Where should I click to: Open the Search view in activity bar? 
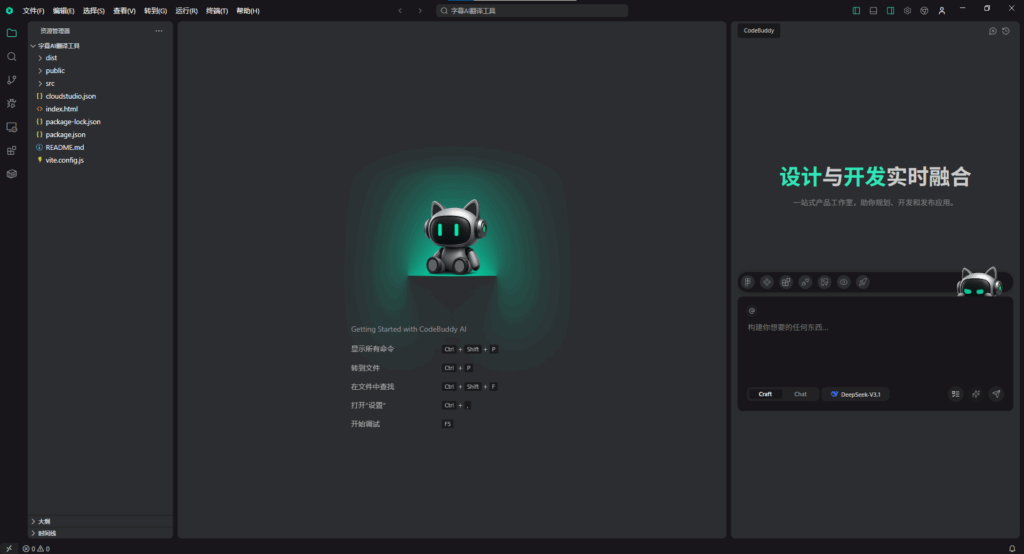pyautogui.click(x=12, y=57)
